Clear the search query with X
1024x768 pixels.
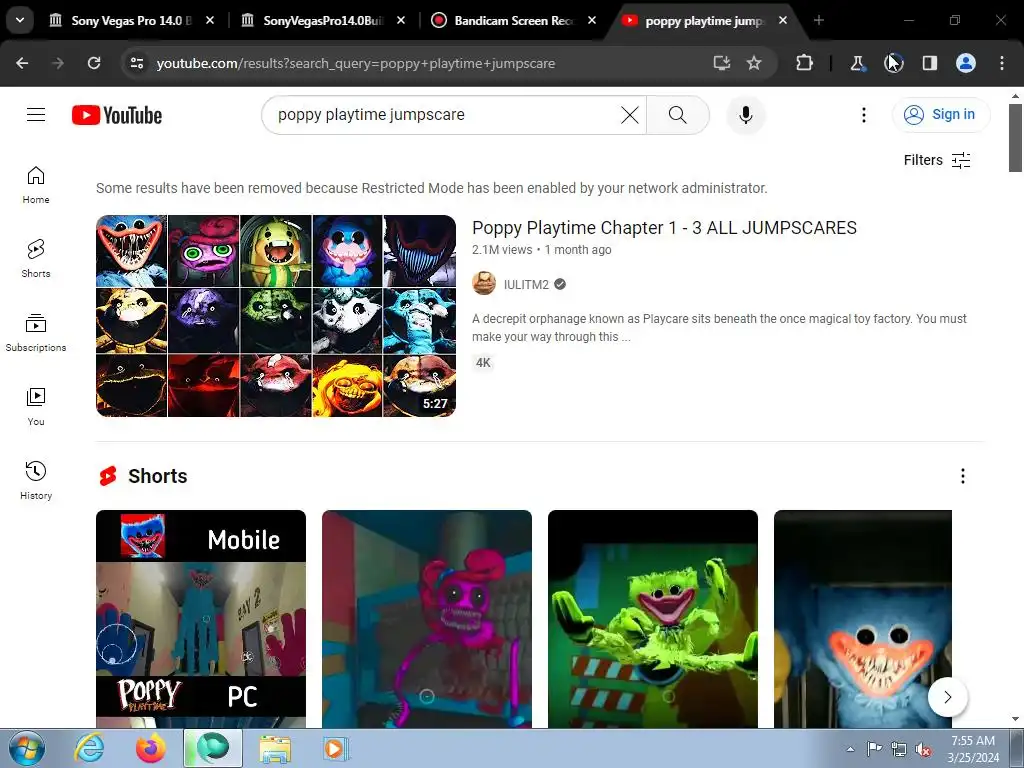click(630, 115)
